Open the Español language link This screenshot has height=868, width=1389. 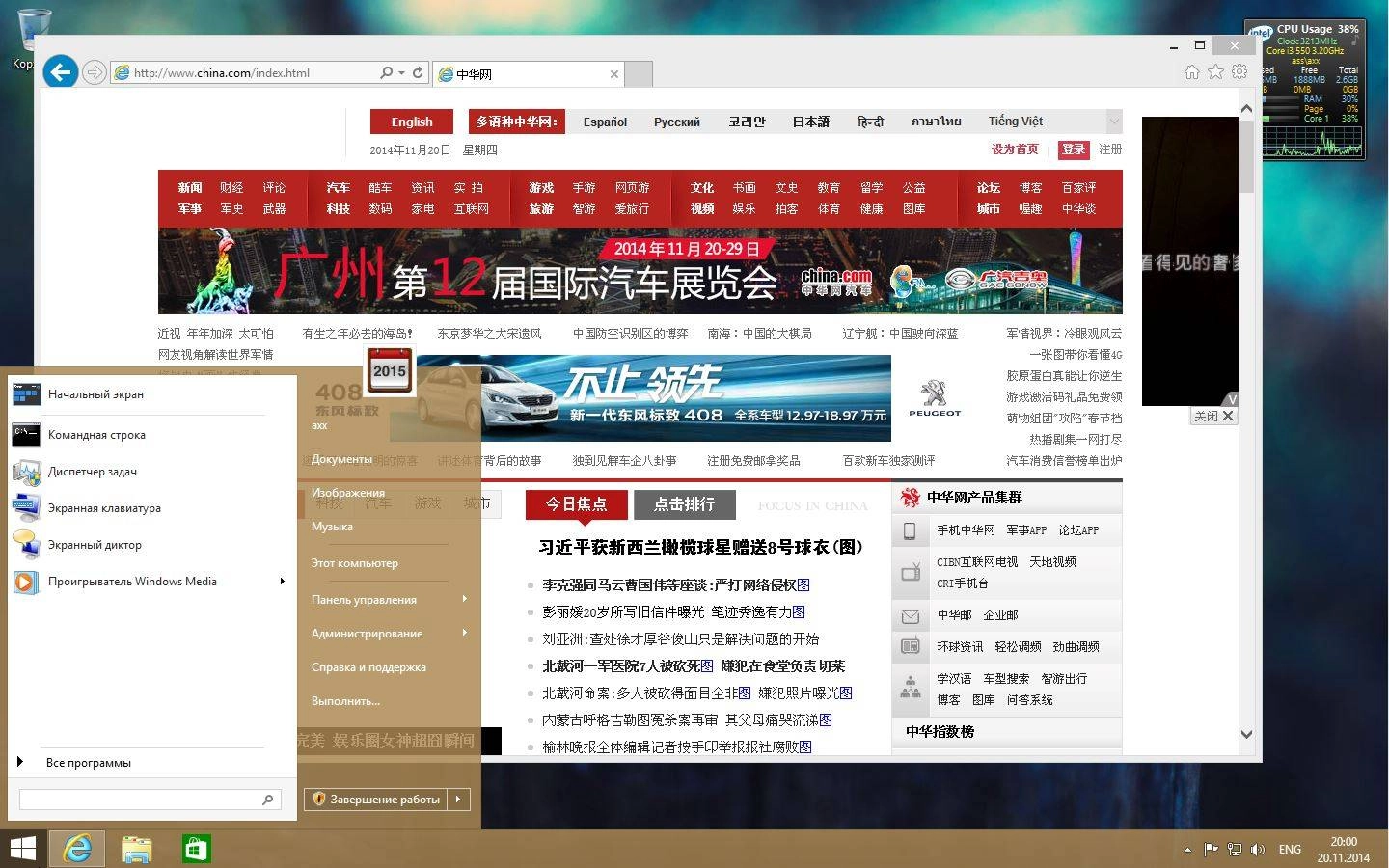pos(605,122)
